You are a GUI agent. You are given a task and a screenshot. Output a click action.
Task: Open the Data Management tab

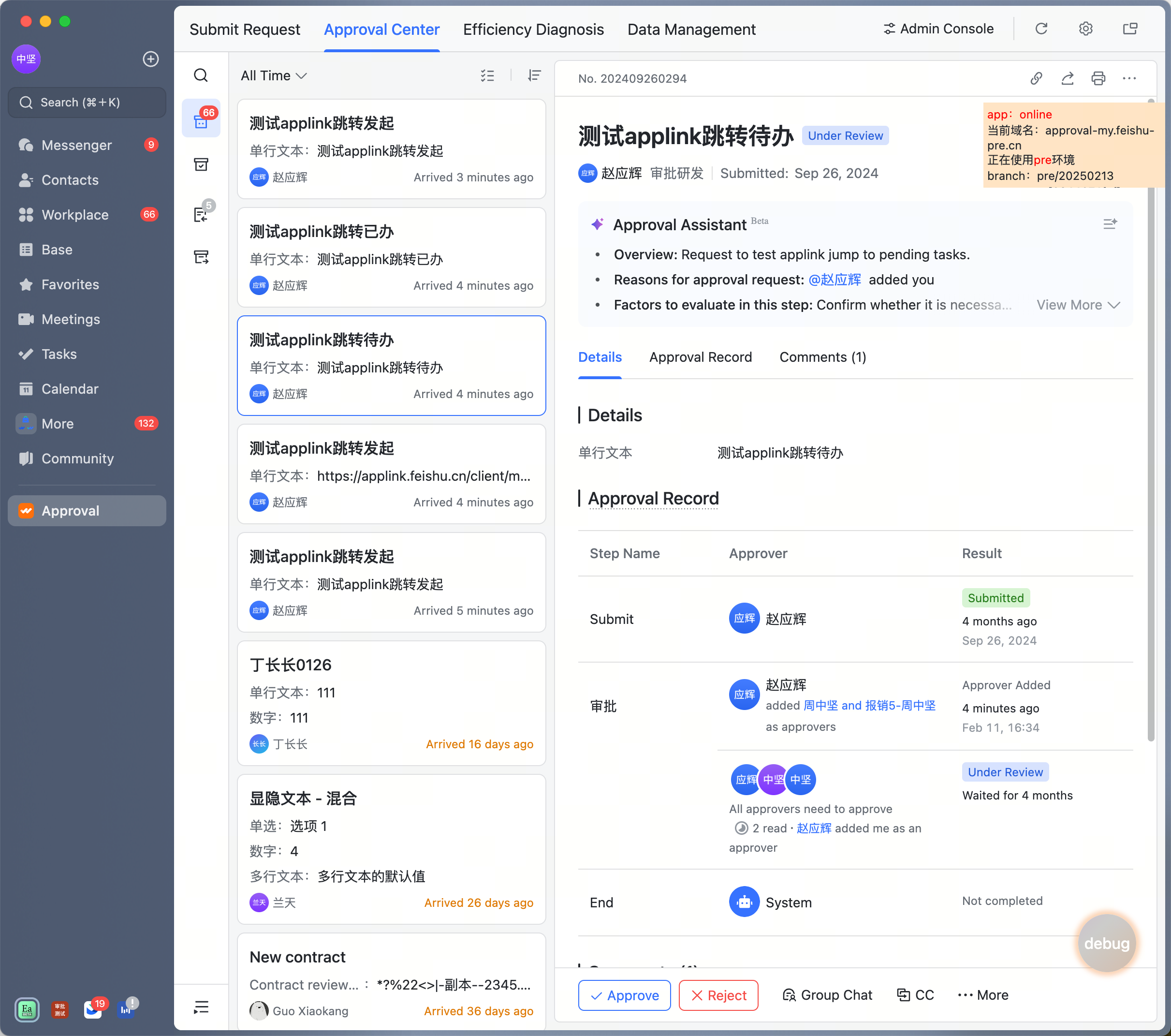click(x=691, y=29)
